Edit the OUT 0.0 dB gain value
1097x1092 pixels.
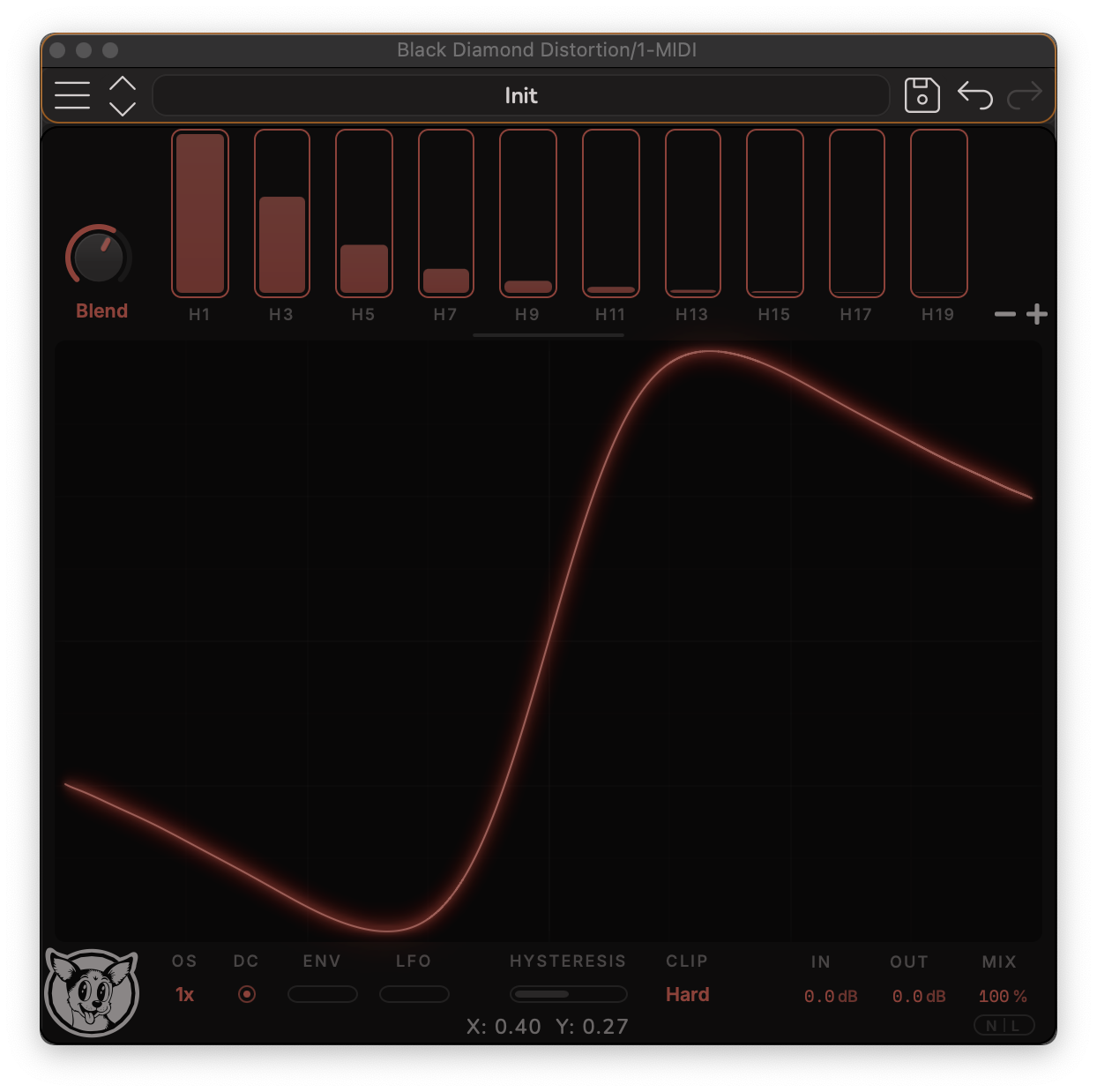tap(919, 996)
